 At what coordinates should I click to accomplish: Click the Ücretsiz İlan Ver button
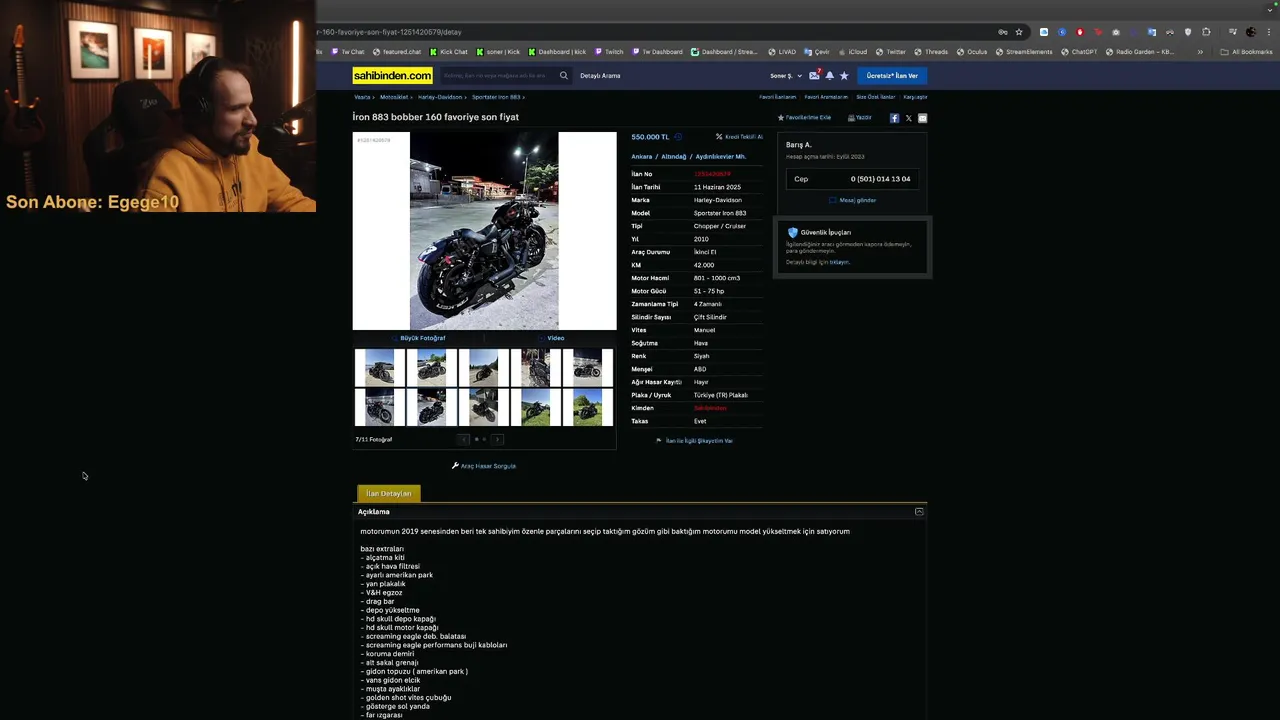892,76
